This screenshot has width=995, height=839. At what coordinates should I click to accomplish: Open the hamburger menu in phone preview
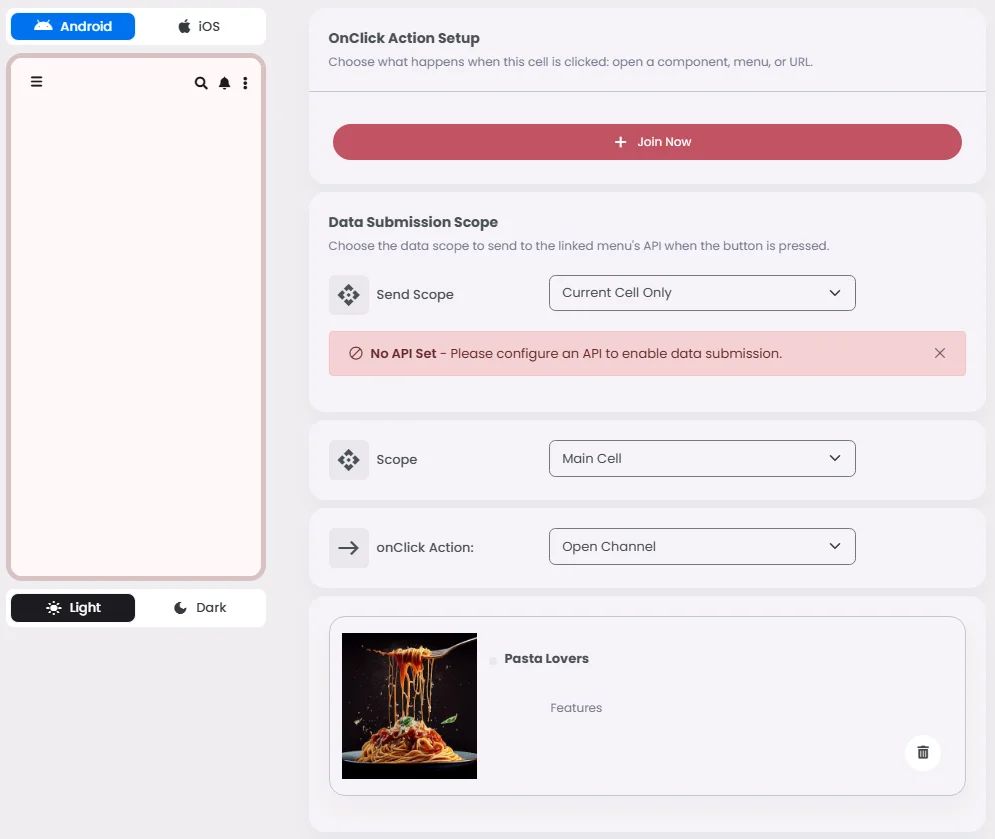click(x=37, y=82)
